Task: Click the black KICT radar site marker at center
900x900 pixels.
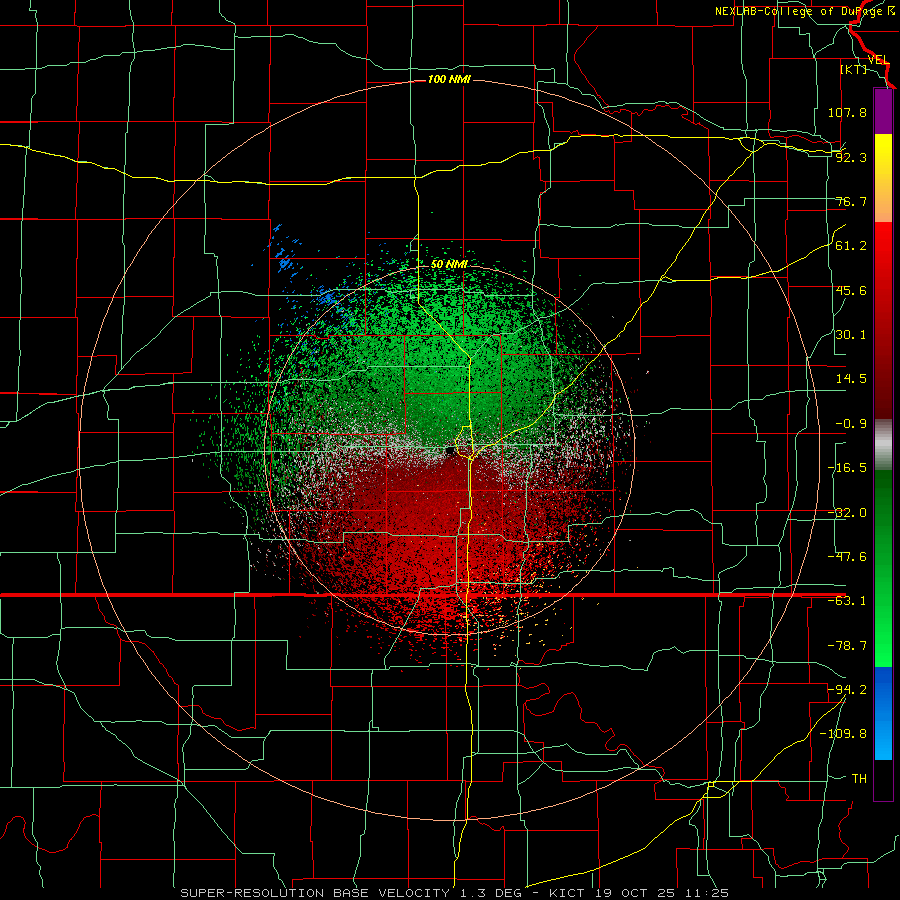Action: coord(449,452)
